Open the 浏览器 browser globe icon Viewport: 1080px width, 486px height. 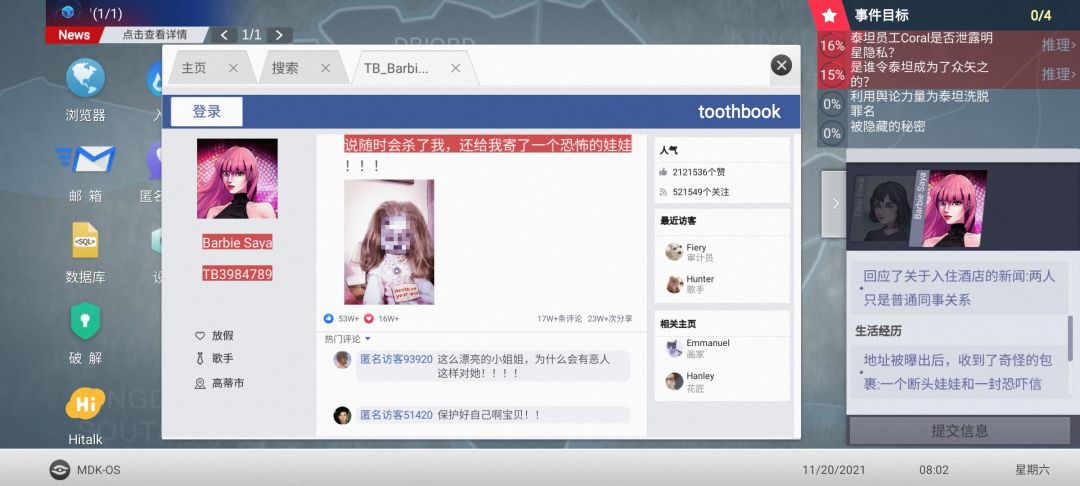click(85, 78)
